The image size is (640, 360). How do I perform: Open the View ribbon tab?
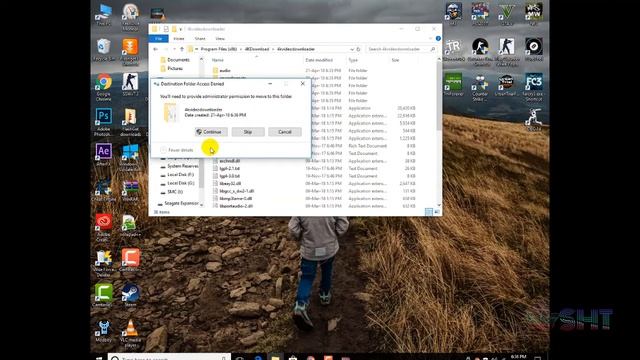220,38
